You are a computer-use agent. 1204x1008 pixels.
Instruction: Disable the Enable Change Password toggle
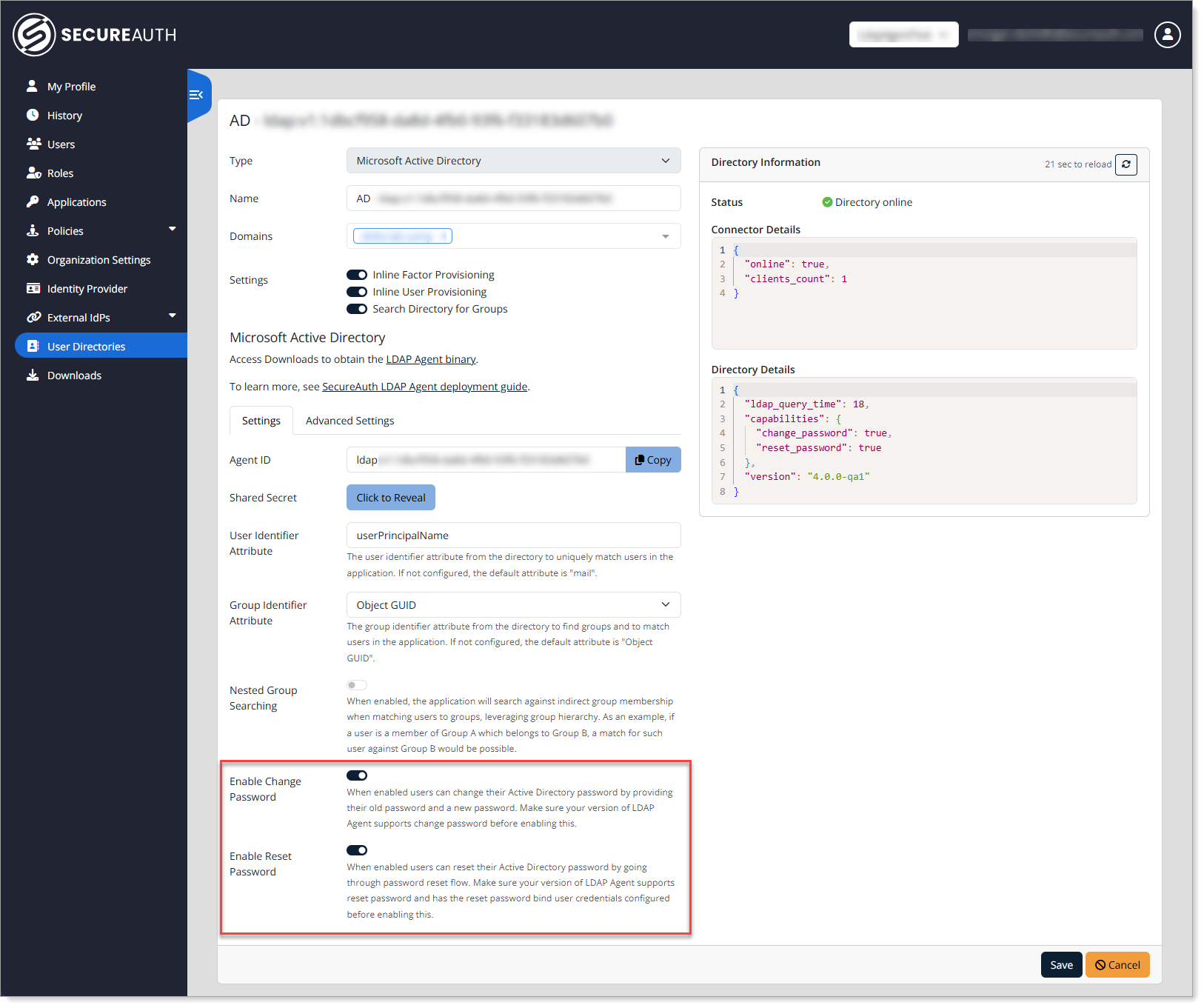357,775
